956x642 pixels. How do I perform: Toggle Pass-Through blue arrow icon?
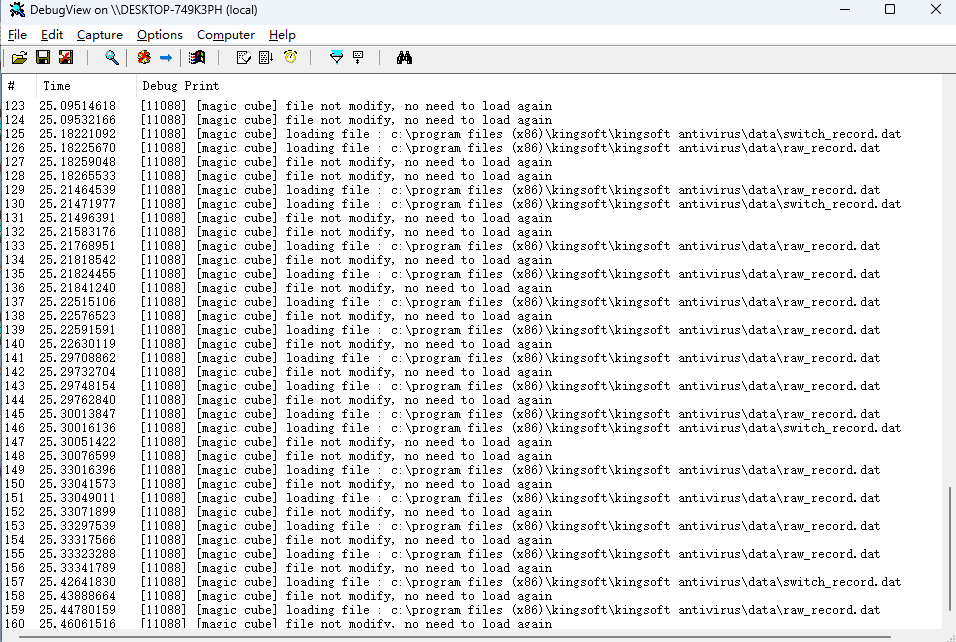166,58
